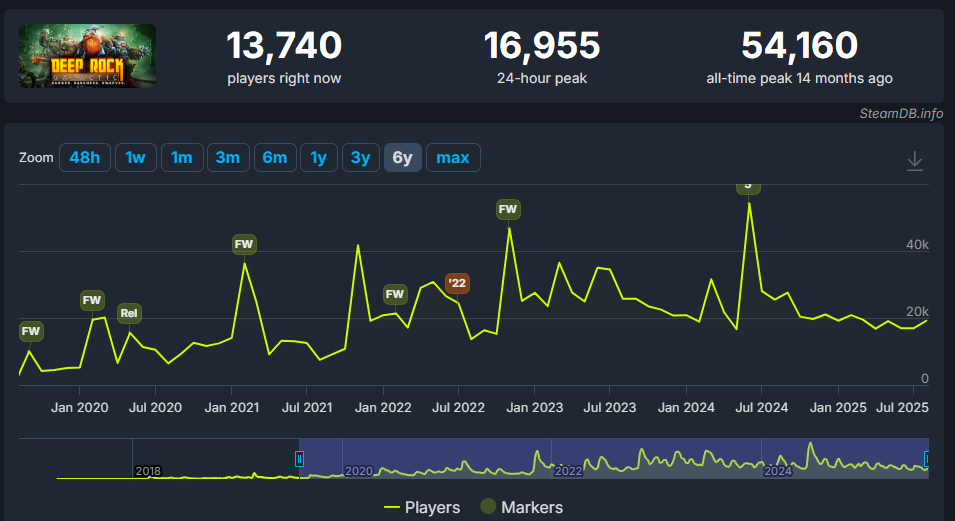Set zoom to 48h
This screenshot has width=955, height=521.
tap(85, 158)
